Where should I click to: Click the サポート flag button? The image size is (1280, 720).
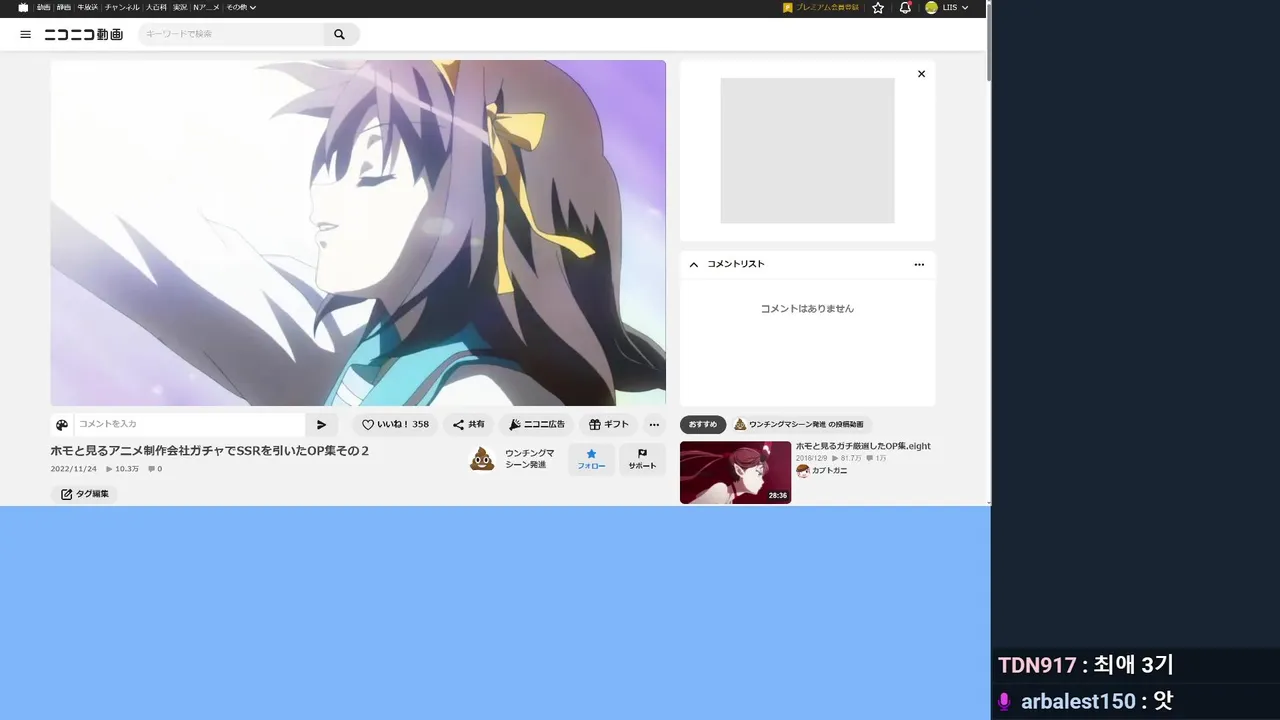click(642, 459)
